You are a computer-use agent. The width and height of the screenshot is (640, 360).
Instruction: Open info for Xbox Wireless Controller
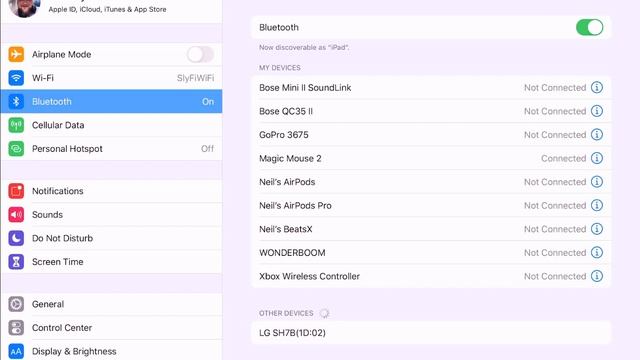tap(597, 276)
